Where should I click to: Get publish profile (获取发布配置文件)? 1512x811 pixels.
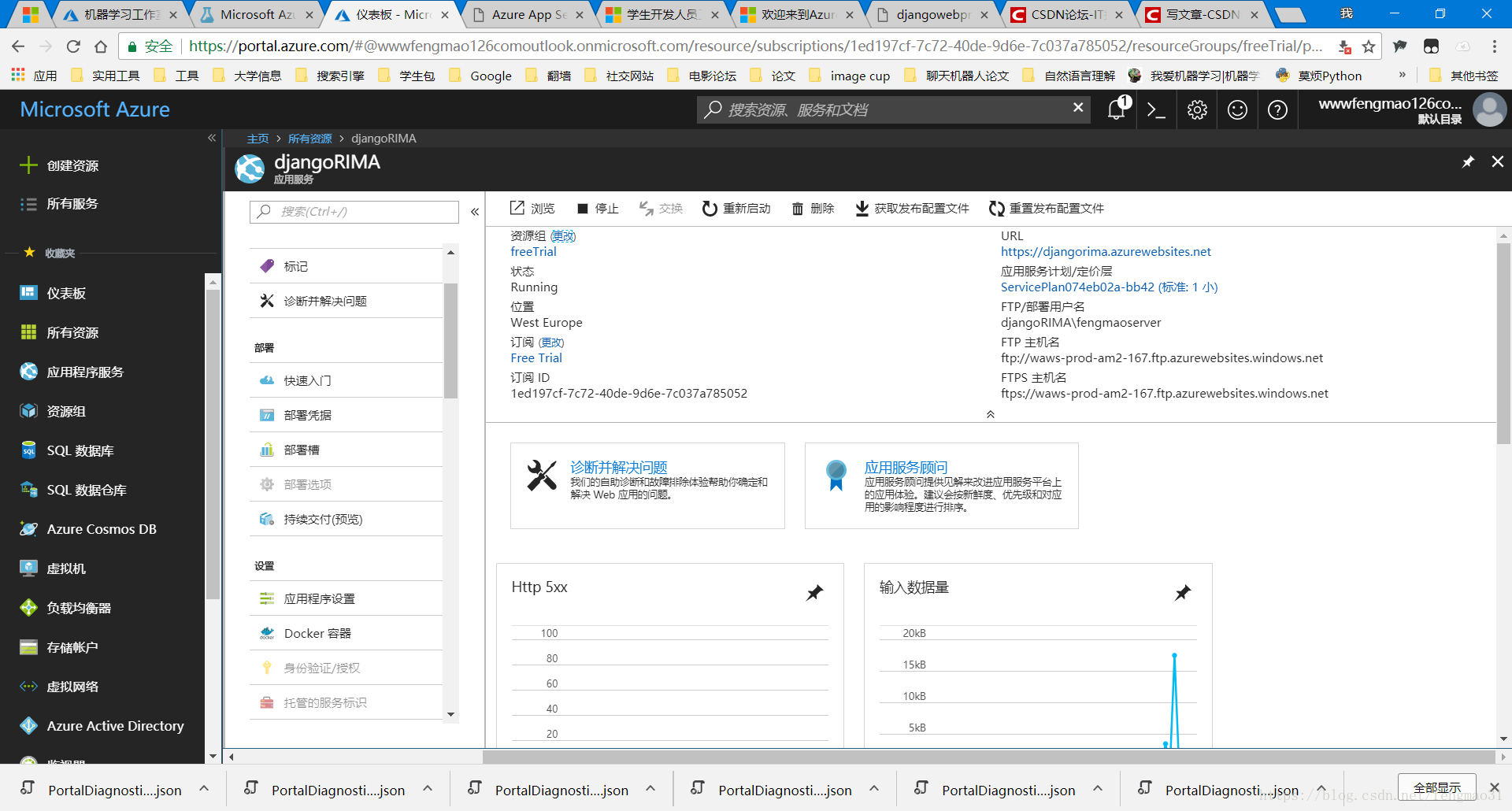pos(913,208)
